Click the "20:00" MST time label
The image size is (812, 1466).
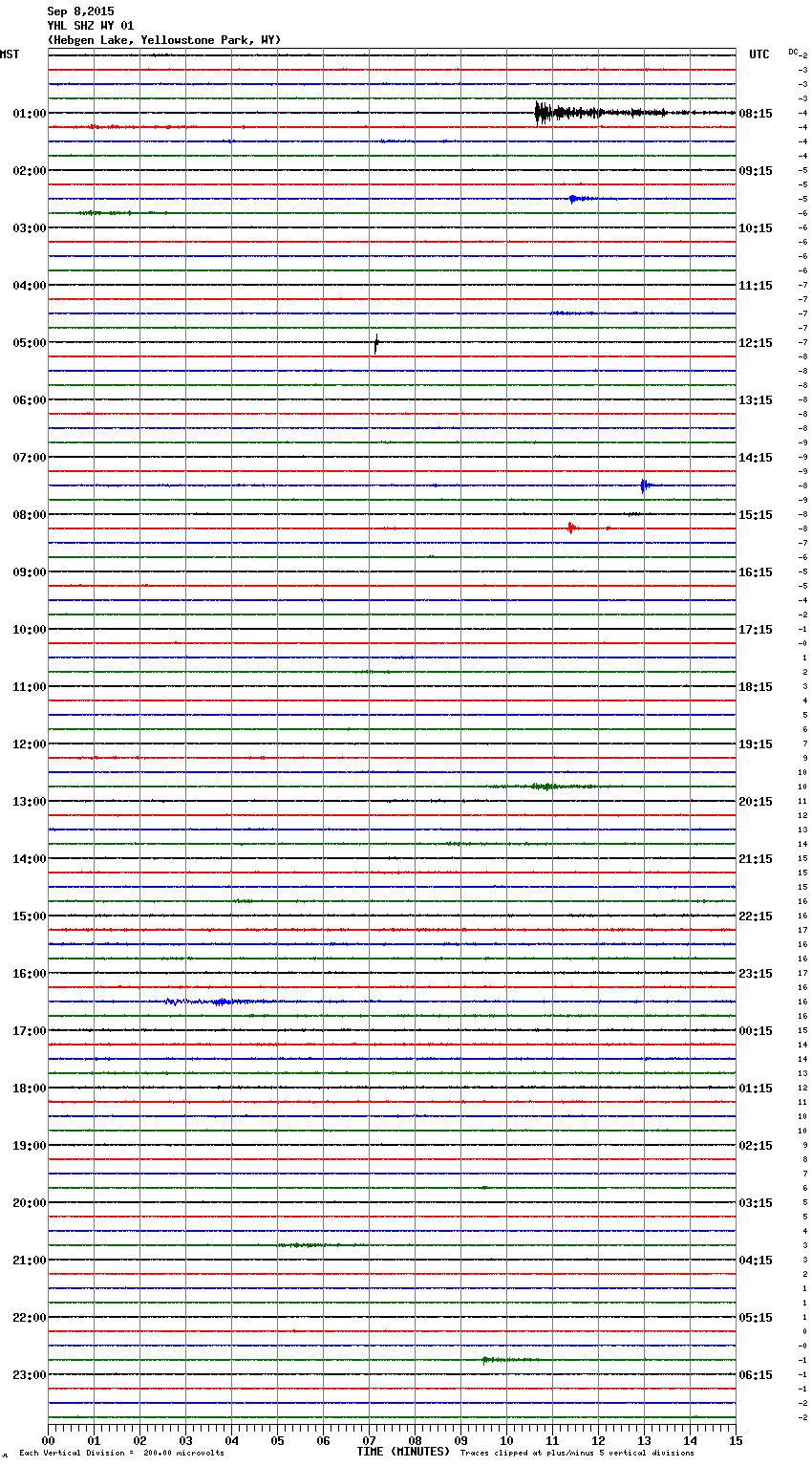(x=30, y=1203)
